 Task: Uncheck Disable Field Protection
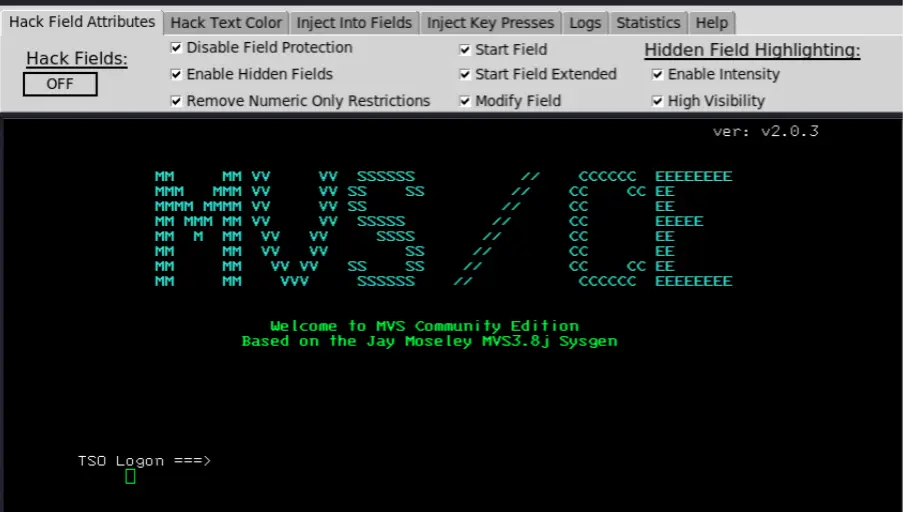pos(177,48)
